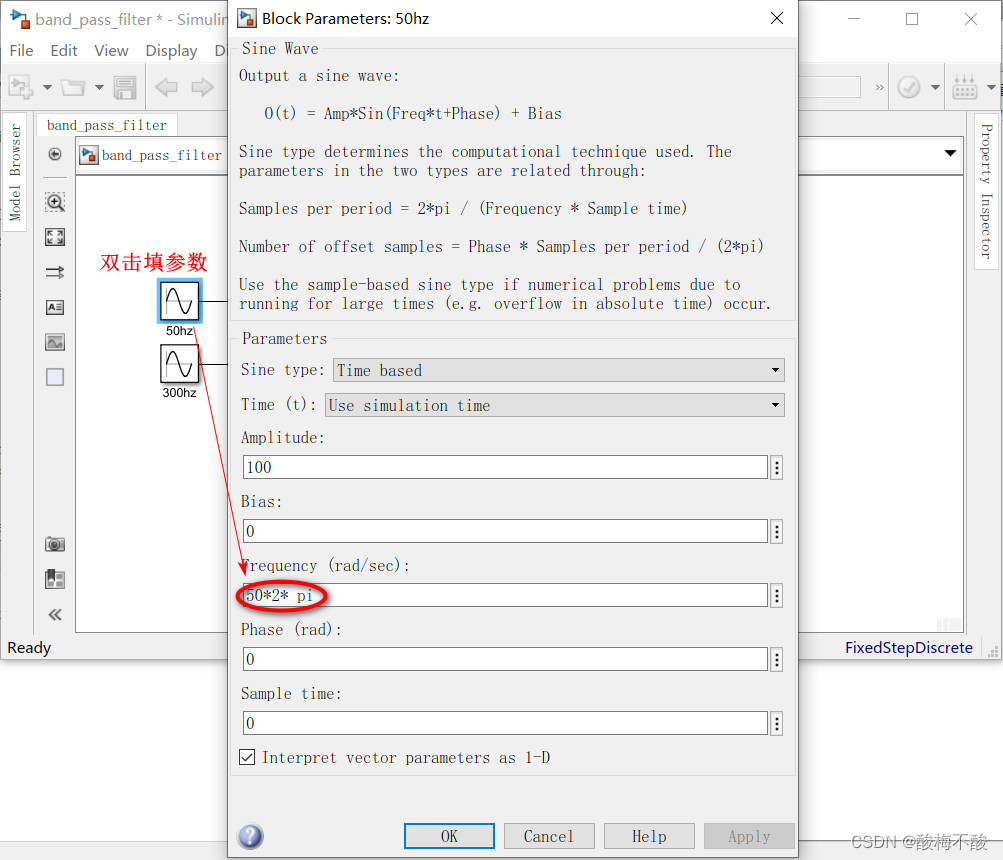Select the 50hz Sine Wave block
1003x860 pixels.
180,301
